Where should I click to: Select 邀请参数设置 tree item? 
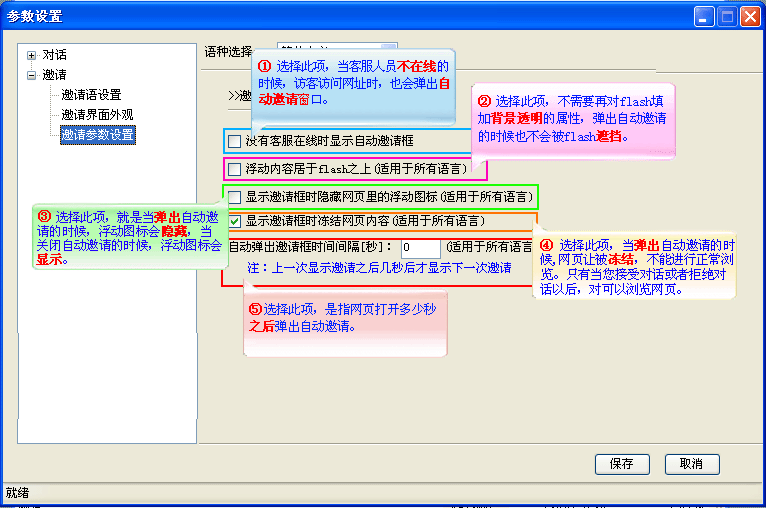(x=97, y=135)
